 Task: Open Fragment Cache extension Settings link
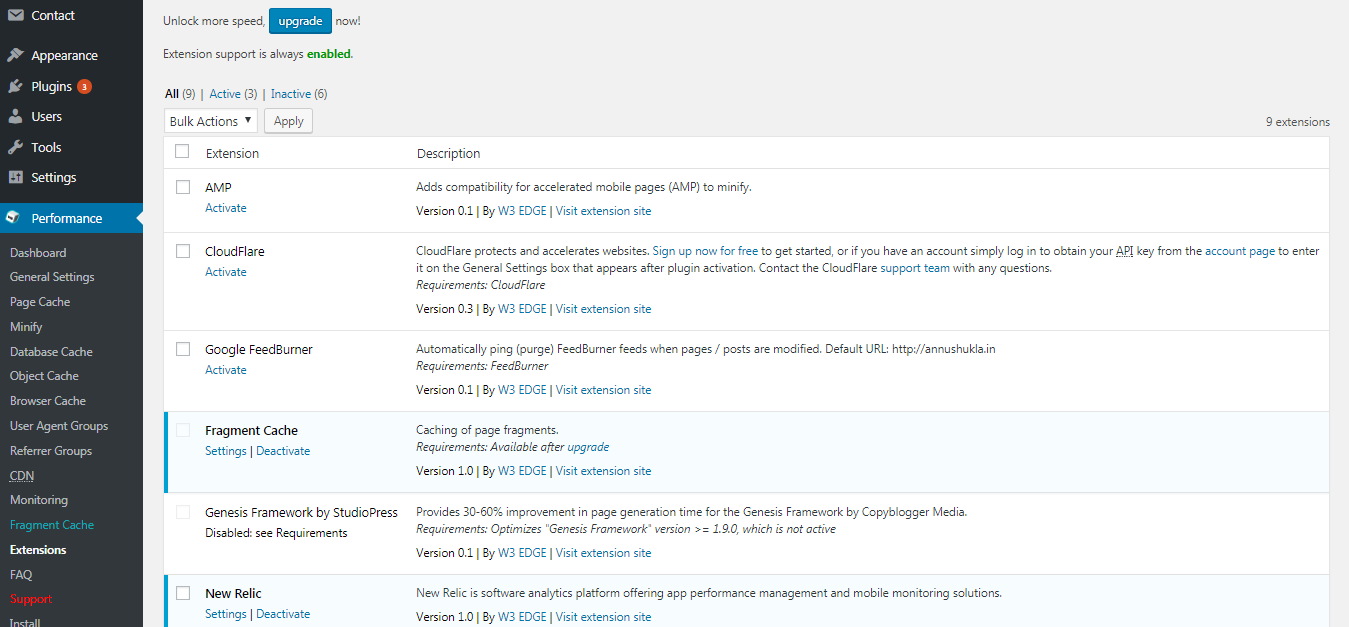(226, 451)
